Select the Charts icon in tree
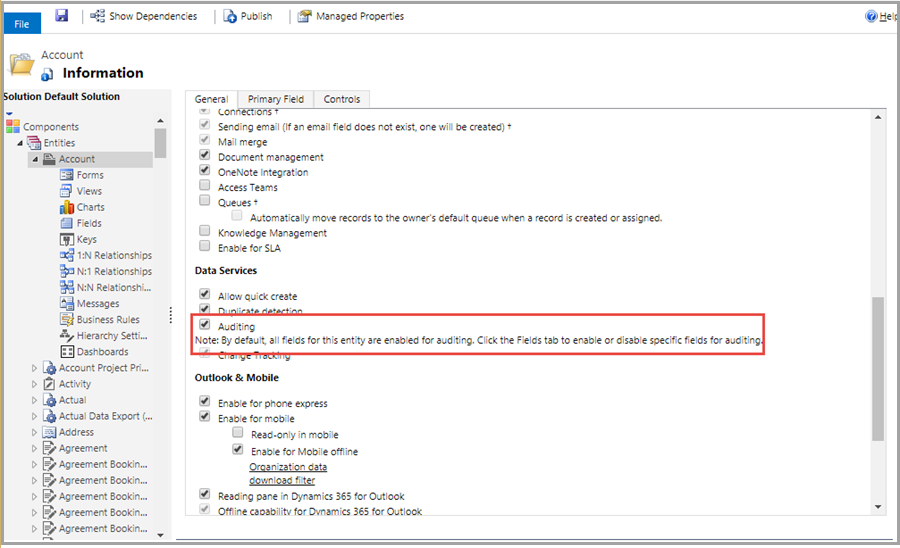900x548 pixels. [67, 207]
